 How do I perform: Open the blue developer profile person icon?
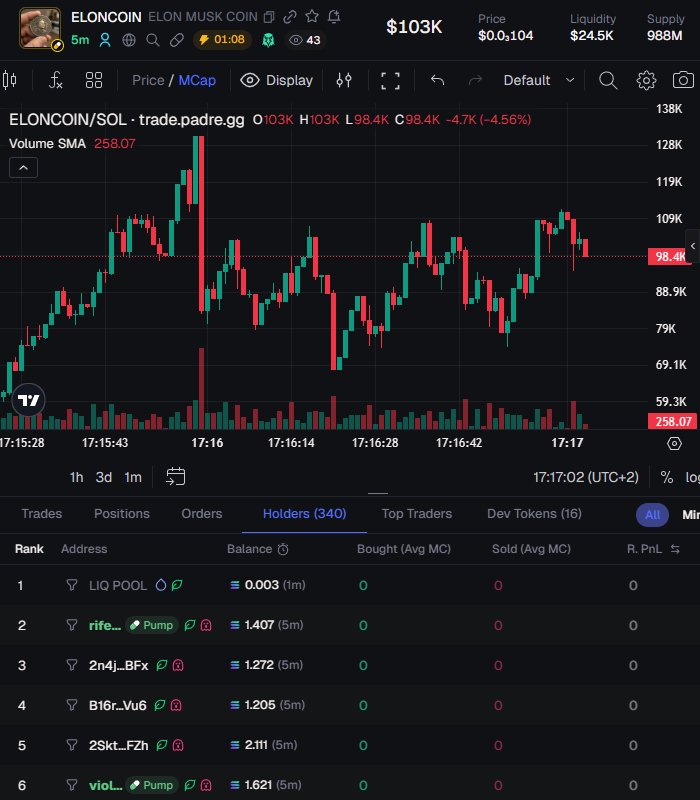pos(105,40)
